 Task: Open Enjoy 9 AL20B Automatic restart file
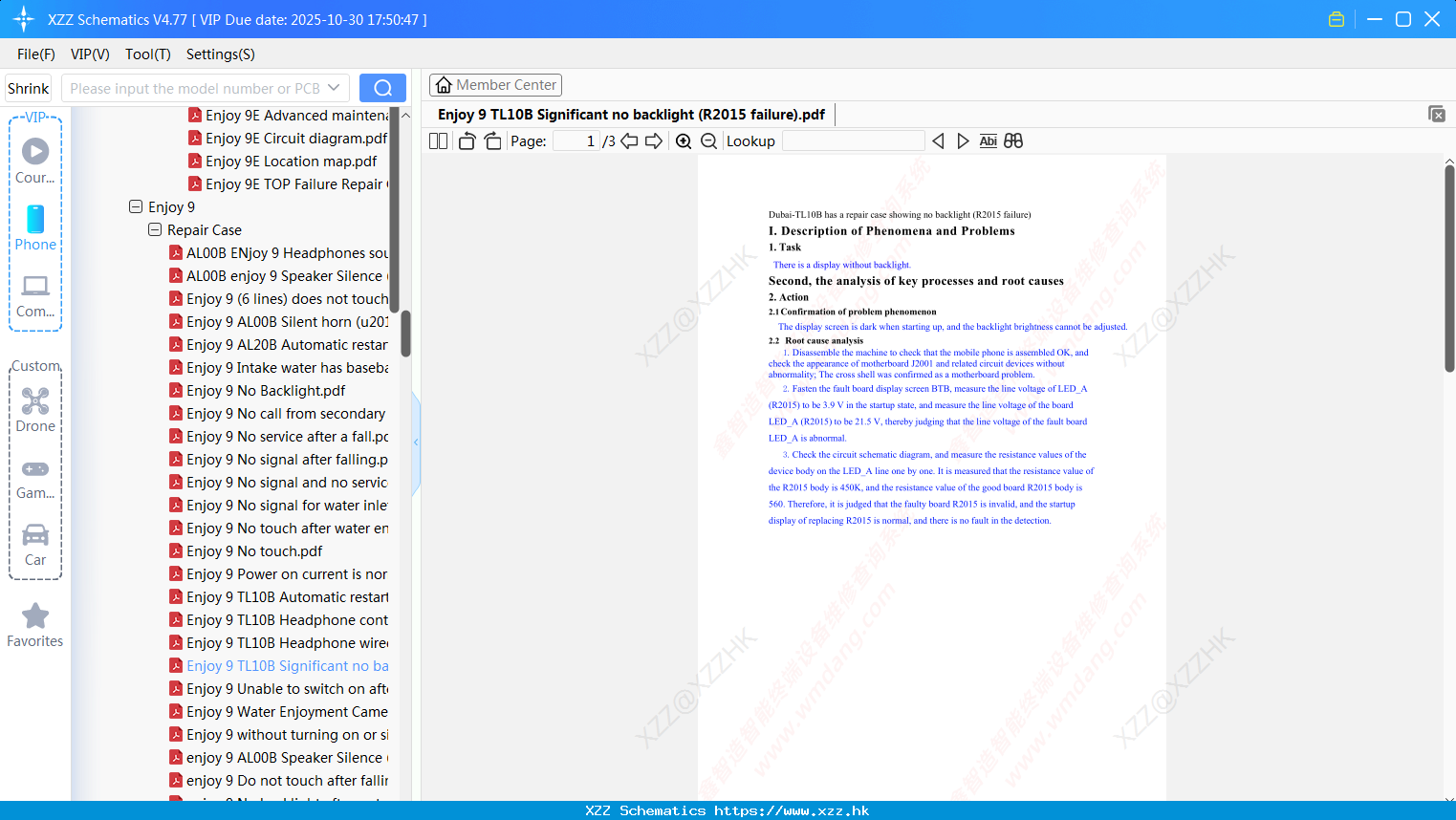click(279, 344)
